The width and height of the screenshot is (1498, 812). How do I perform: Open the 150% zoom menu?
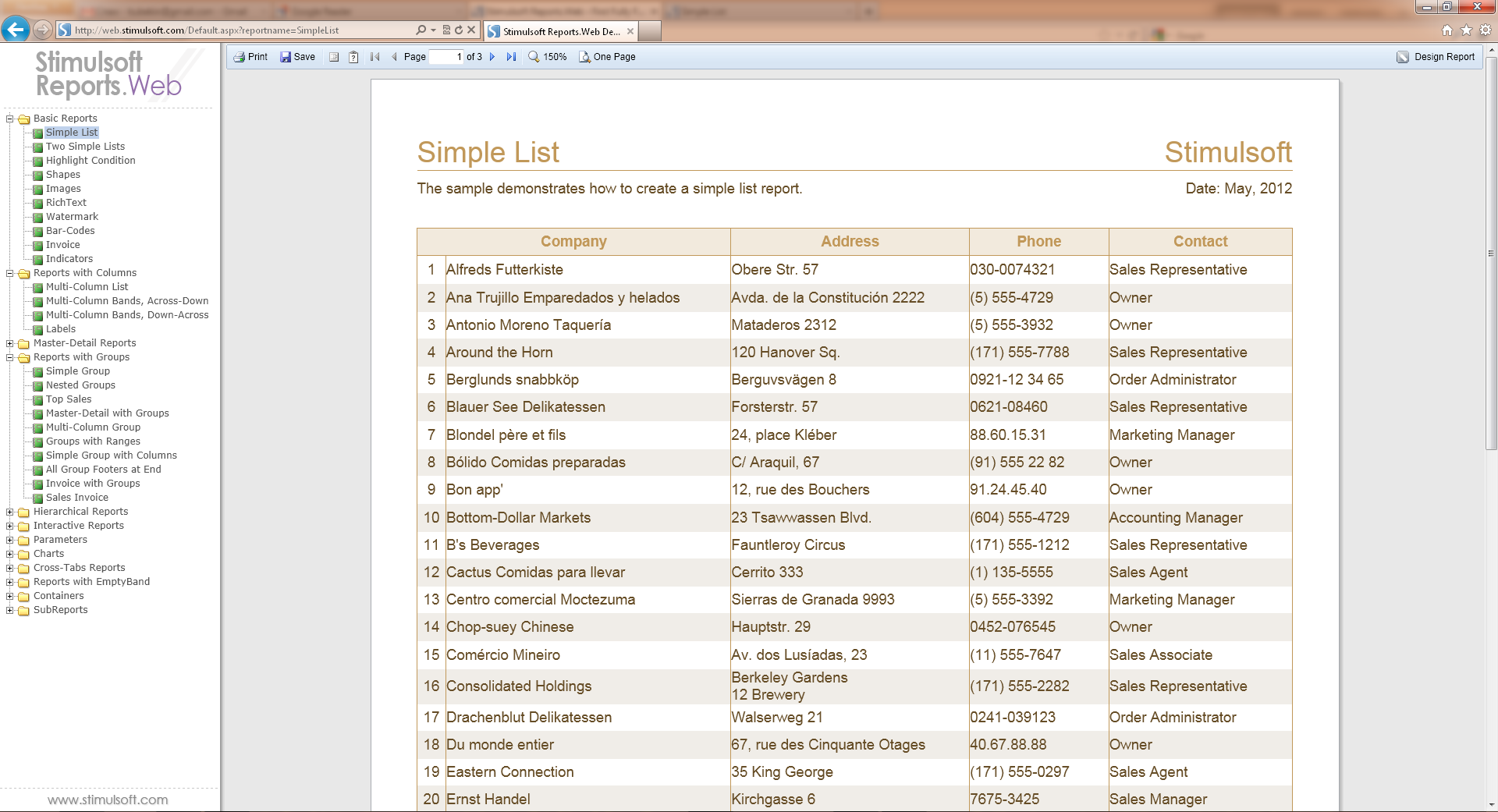tap(548, 57)
